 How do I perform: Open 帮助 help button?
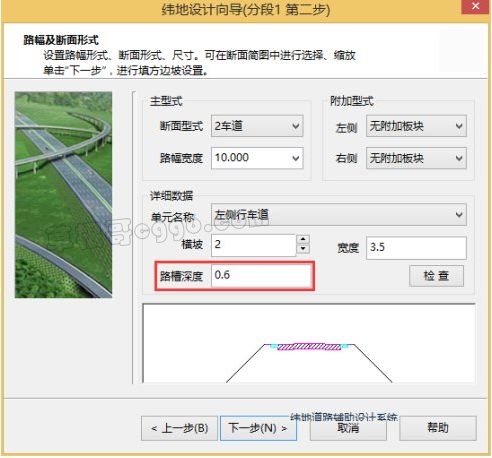click(x=438, y=428)
